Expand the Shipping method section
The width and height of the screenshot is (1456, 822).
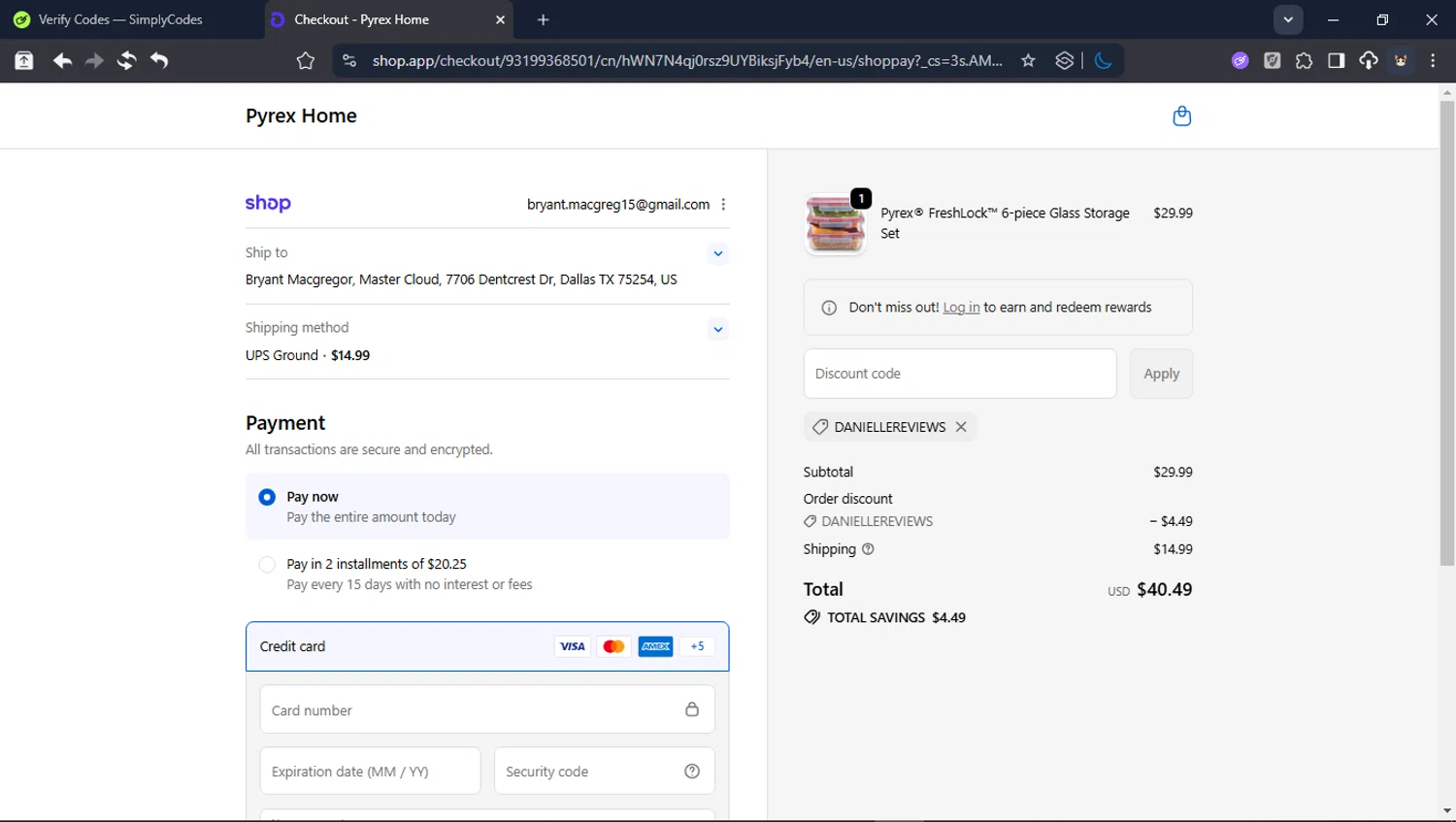718,329
